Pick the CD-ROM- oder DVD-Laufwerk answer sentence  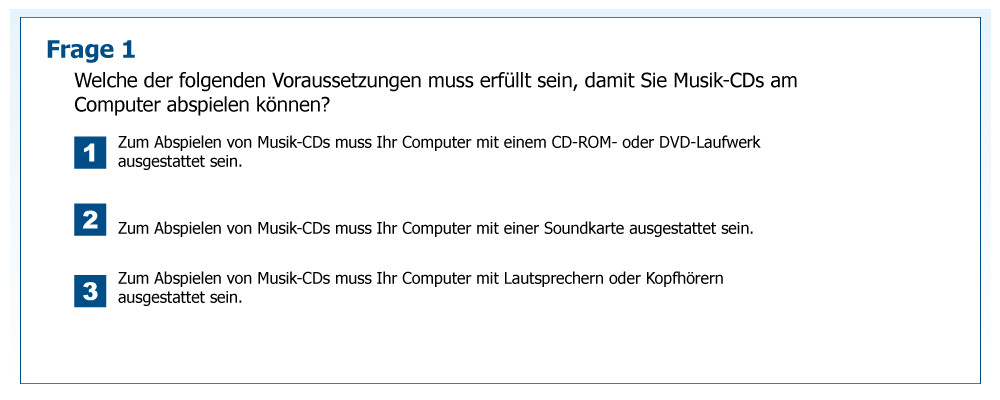tap(438, 143)
